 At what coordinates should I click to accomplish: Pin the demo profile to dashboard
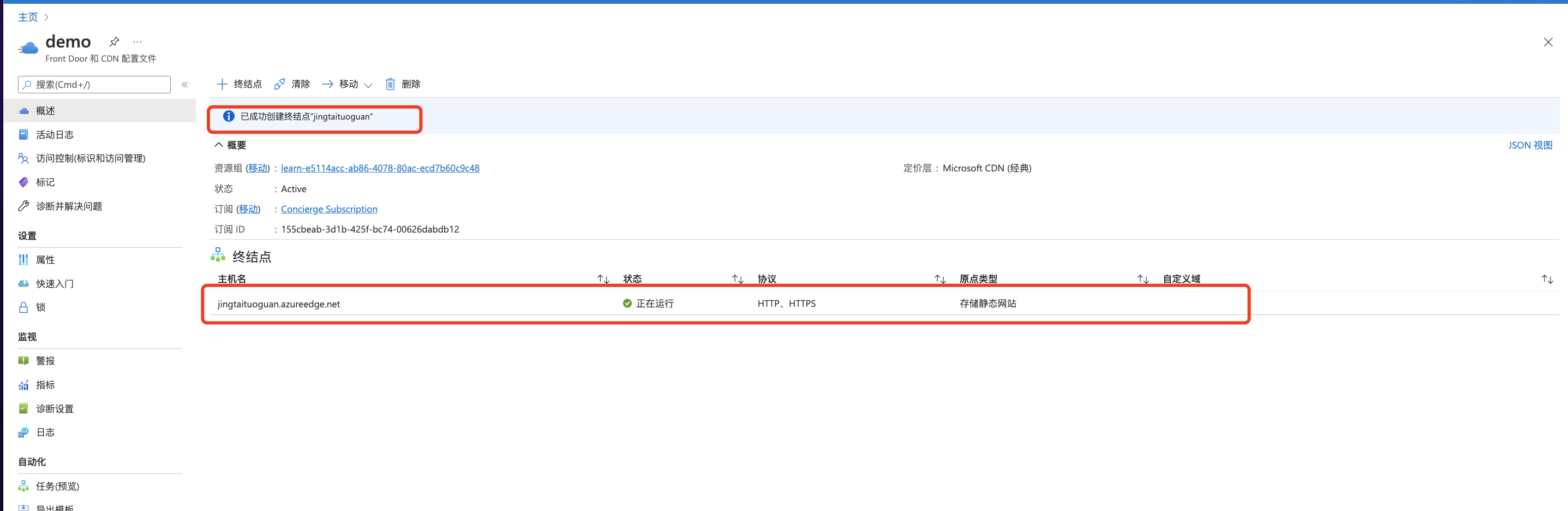[114, 42]
